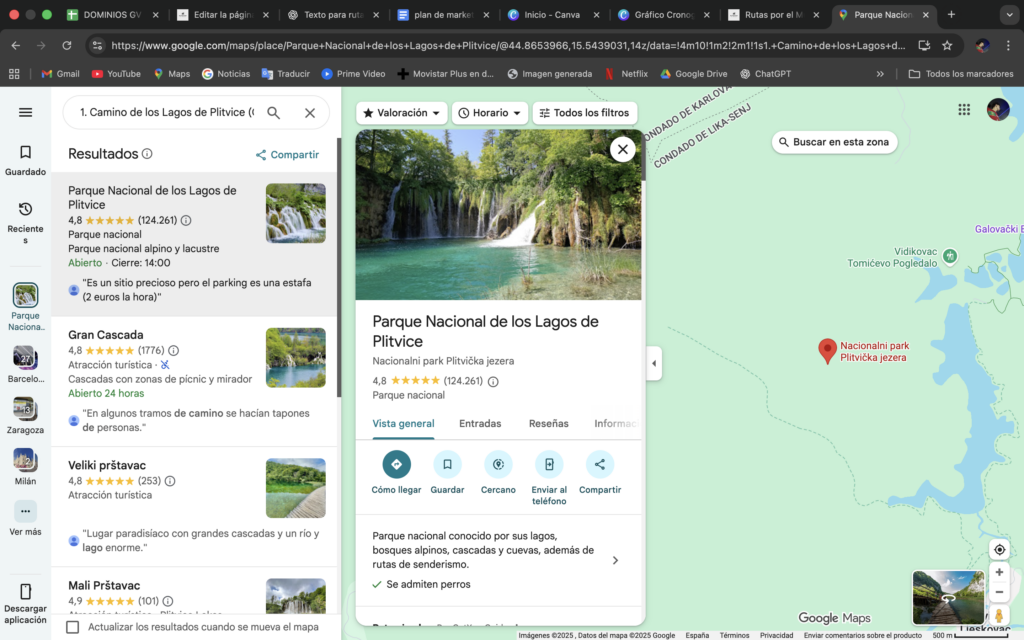Expand the park description chevron
This screenshot has width=1024, height=640.
pos(615,560)
